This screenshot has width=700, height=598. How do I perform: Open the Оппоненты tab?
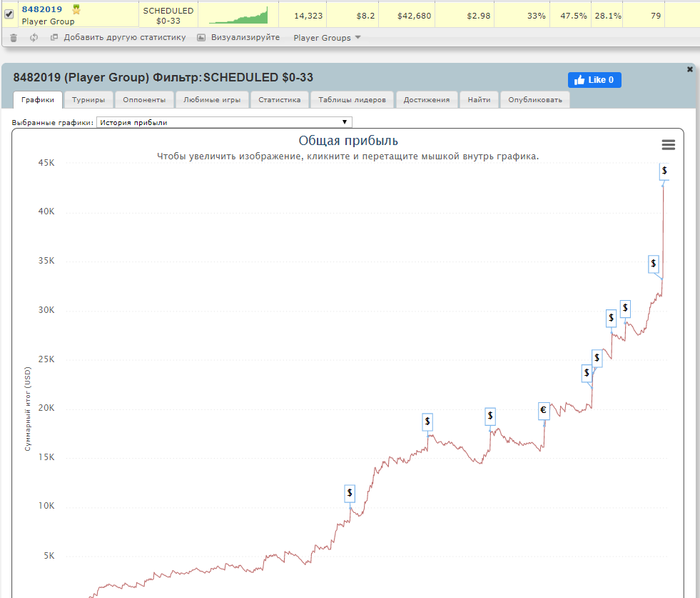144,100
